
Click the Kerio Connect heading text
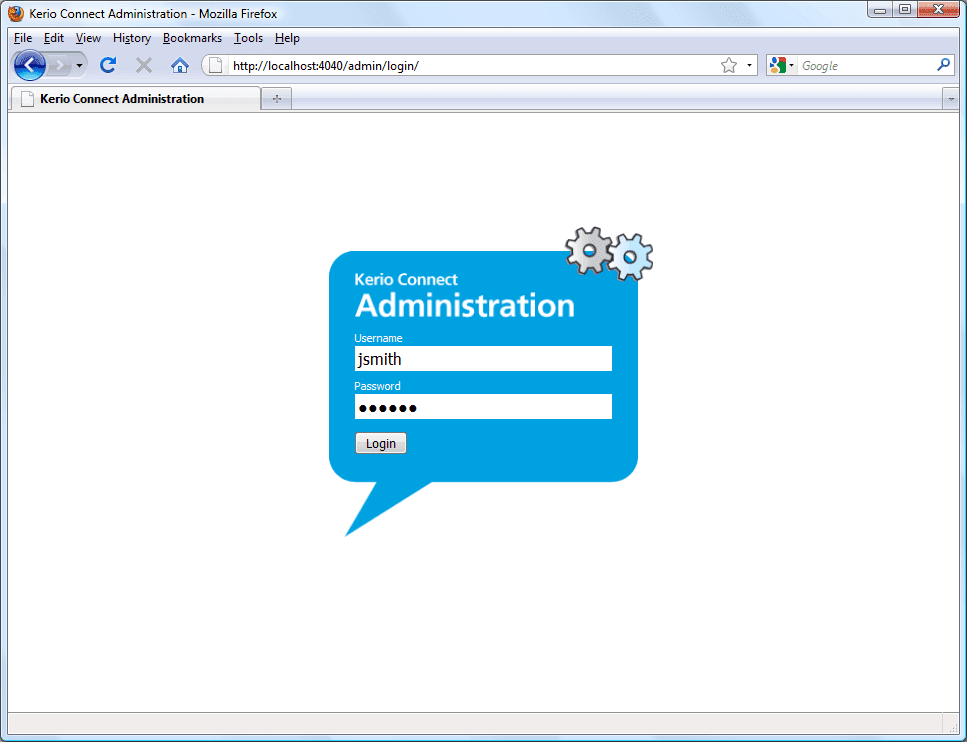coord(406,279)
